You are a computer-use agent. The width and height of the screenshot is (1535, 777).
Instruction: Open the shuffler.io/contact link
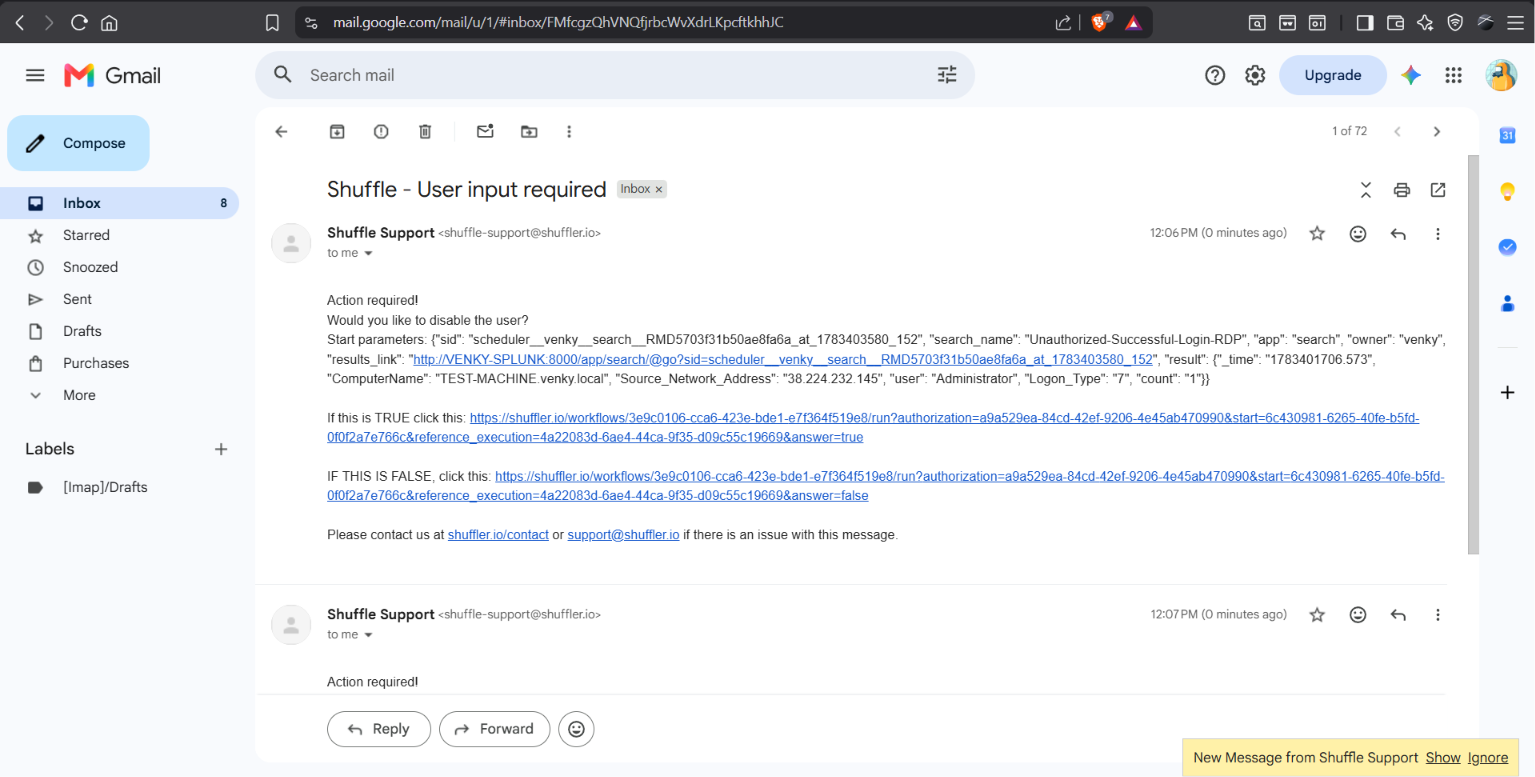click(498, 535)
